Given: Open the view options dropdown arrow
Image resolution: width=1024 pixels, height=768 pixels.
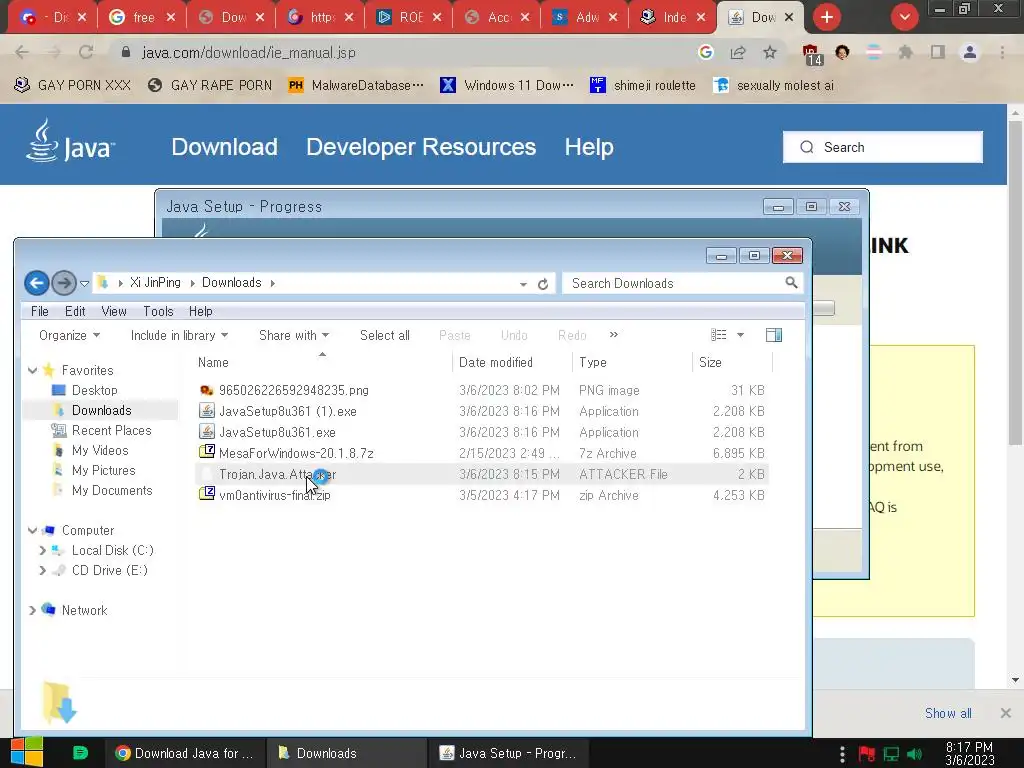Looking at the screenshot, I should coord(741,335).
